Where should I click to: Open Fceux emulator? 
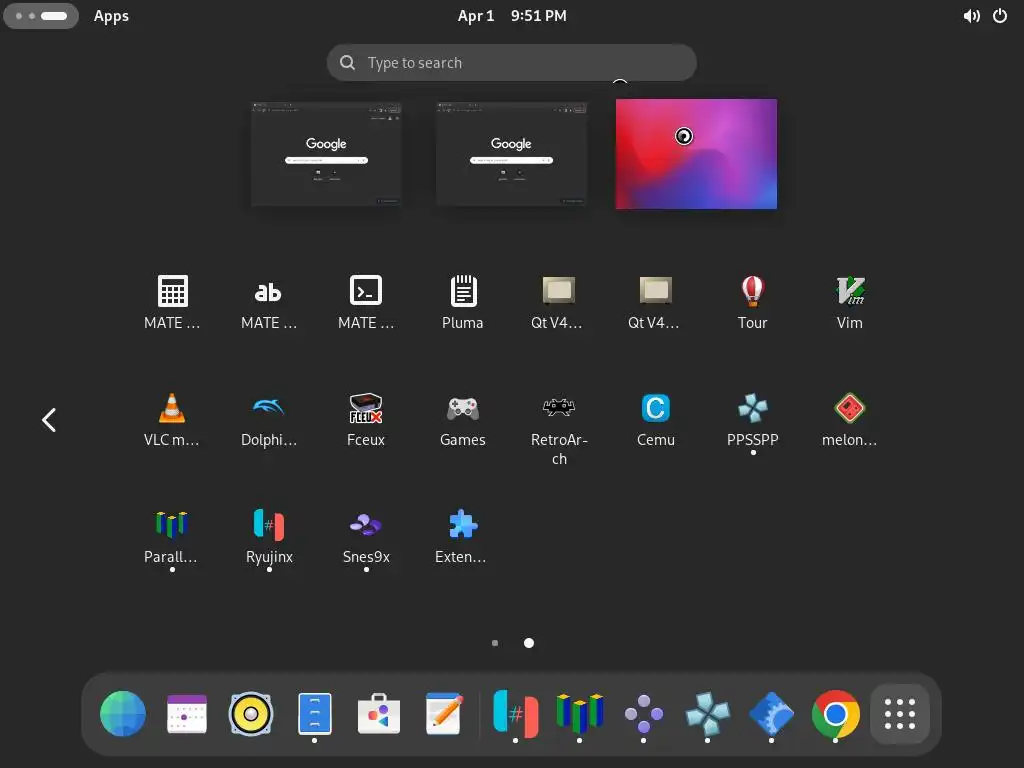click(366, 419)
